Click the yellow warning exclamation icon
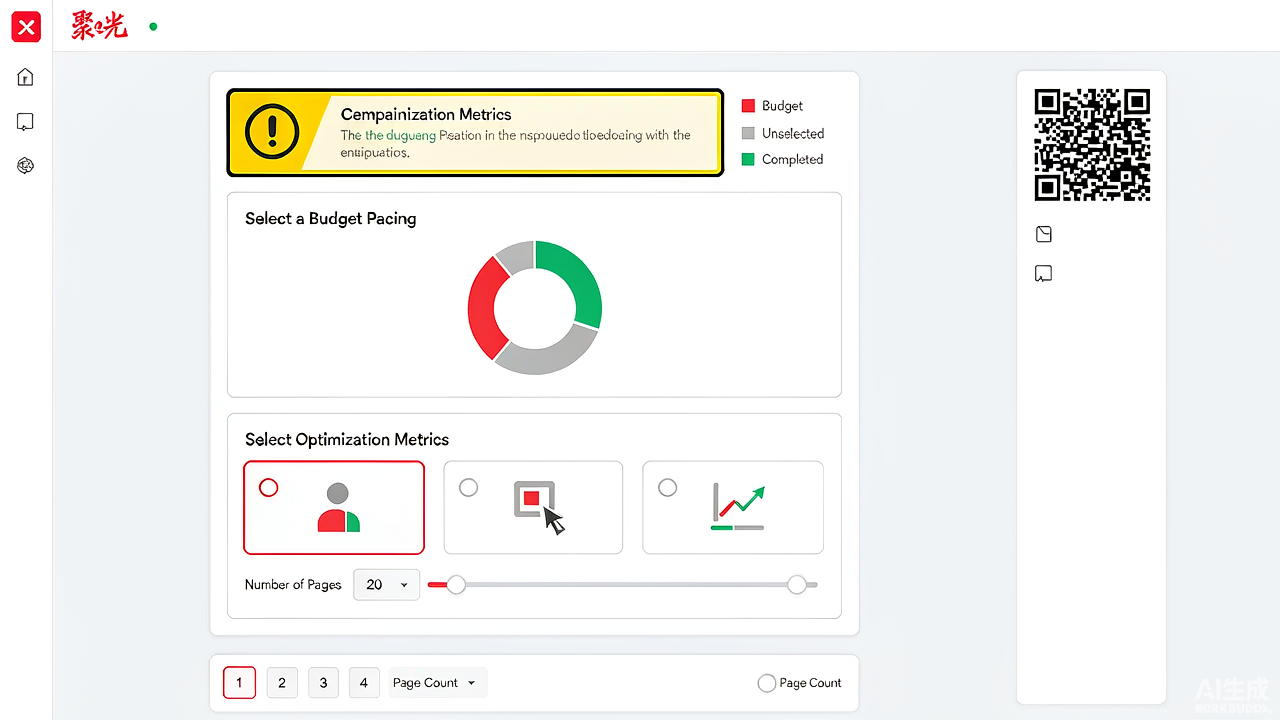 click(x=272, y=132)
